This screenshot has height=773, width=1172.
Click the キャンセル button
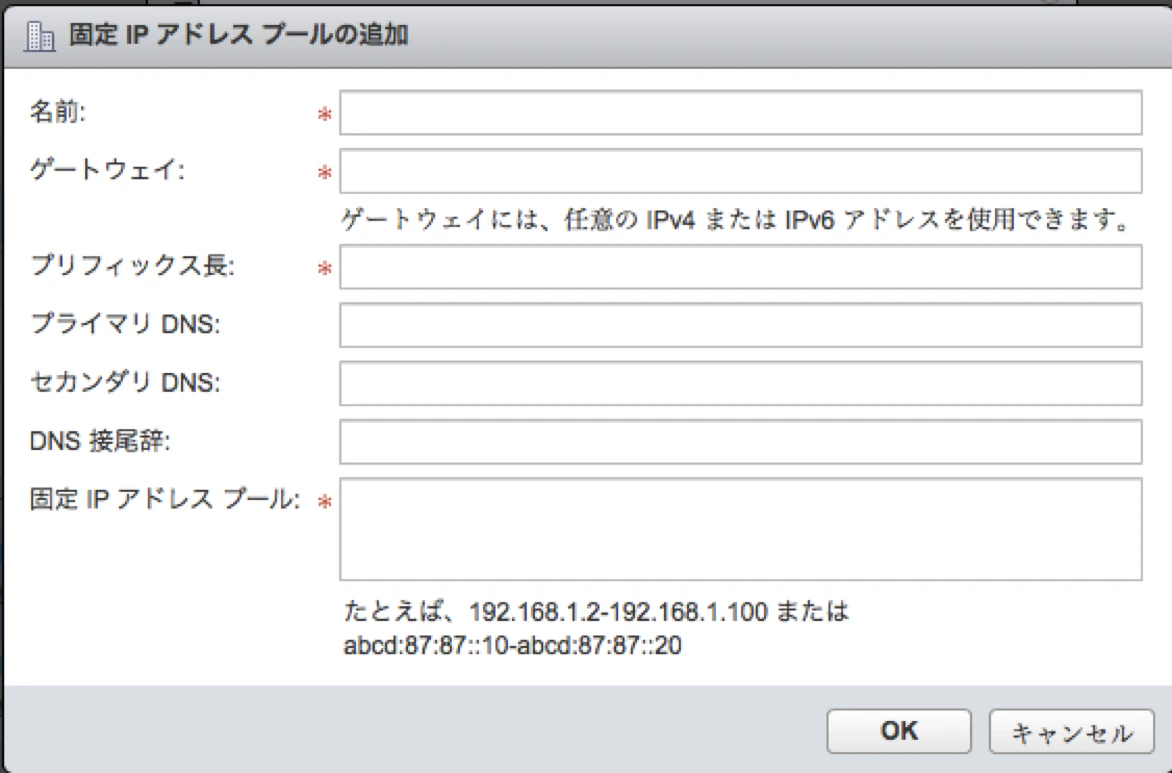[x=1072, y=731]
